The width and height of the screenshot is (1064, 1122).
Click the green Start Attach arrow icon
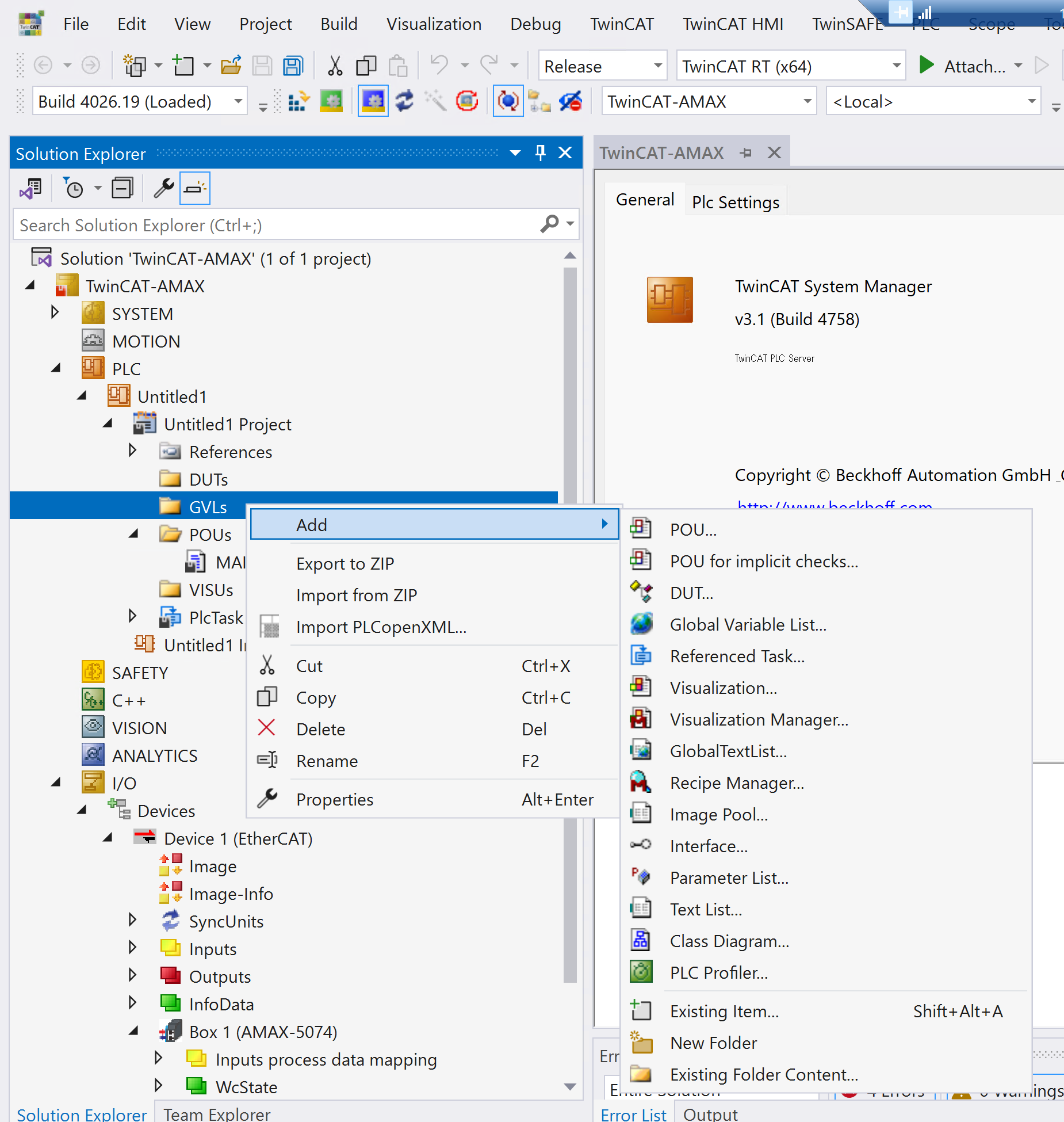pyautogui.click(x=926, y=66)
